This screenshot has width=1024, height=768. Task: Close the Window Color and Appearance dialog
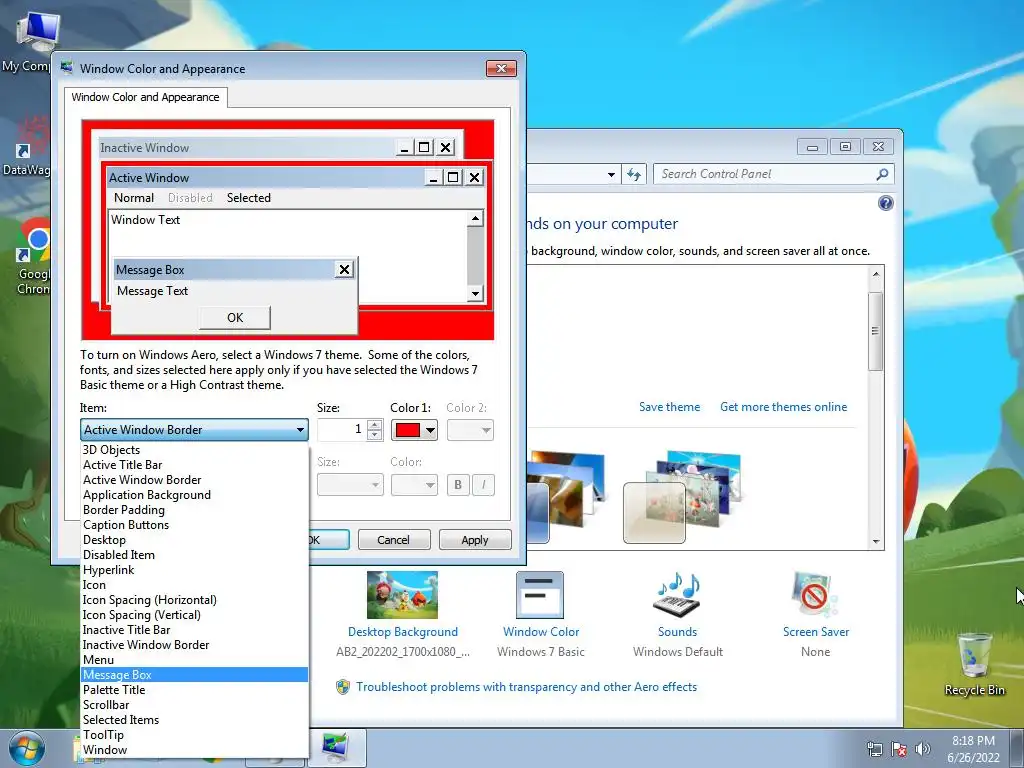pos(501,69)
